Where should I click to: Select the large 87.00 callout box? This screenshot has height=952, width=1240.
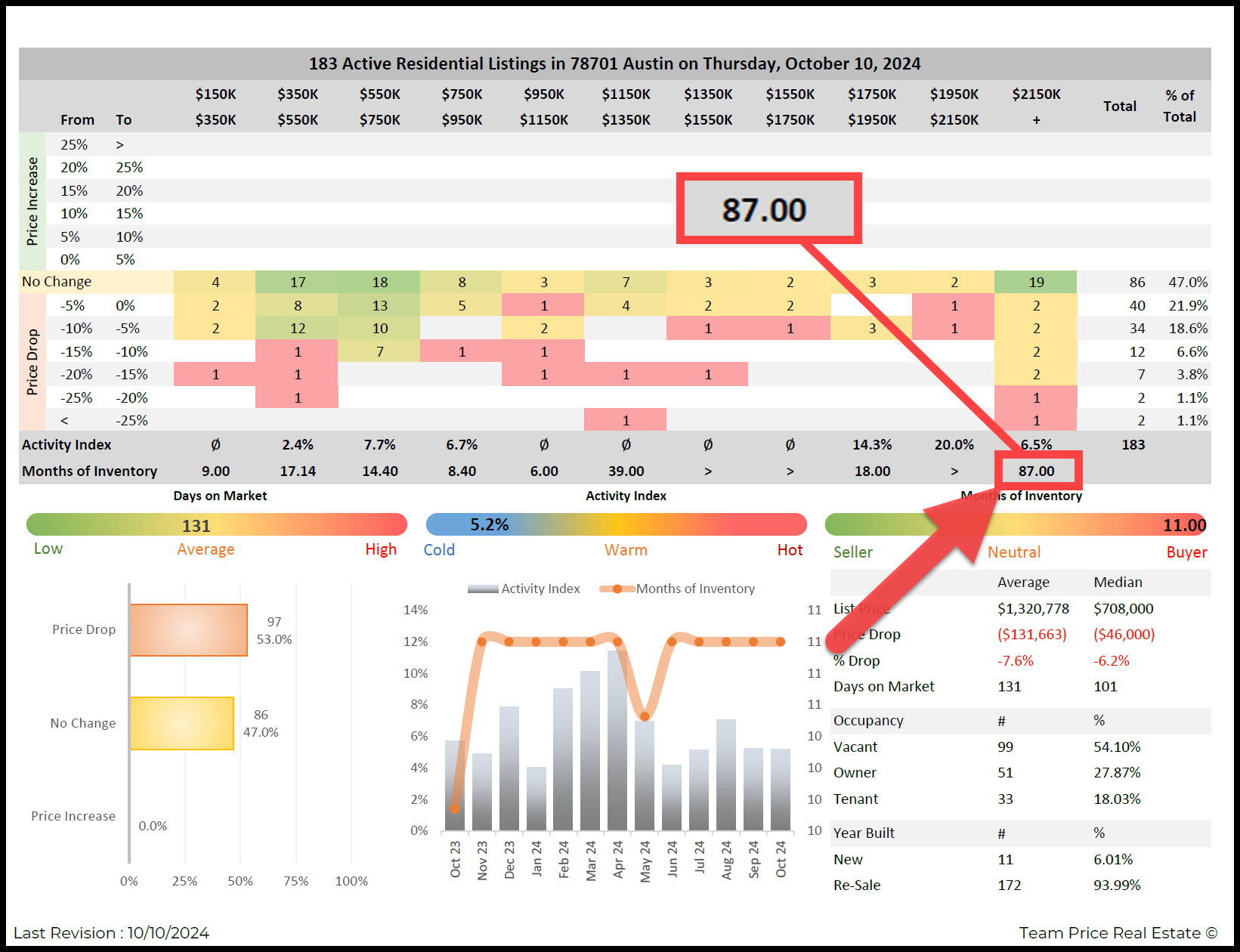click(768, 209)
